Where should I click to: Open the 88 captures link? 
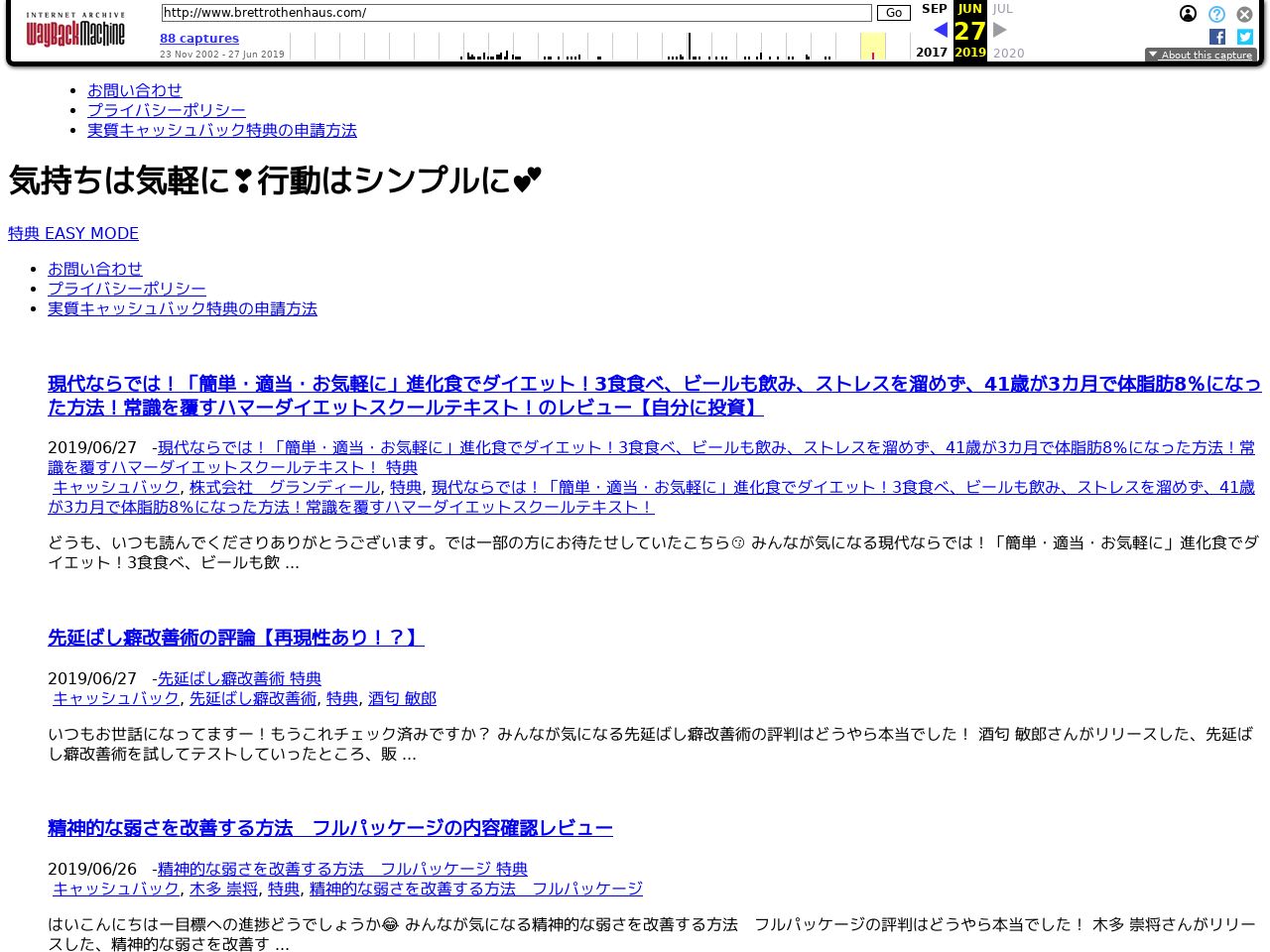(199, 39)
